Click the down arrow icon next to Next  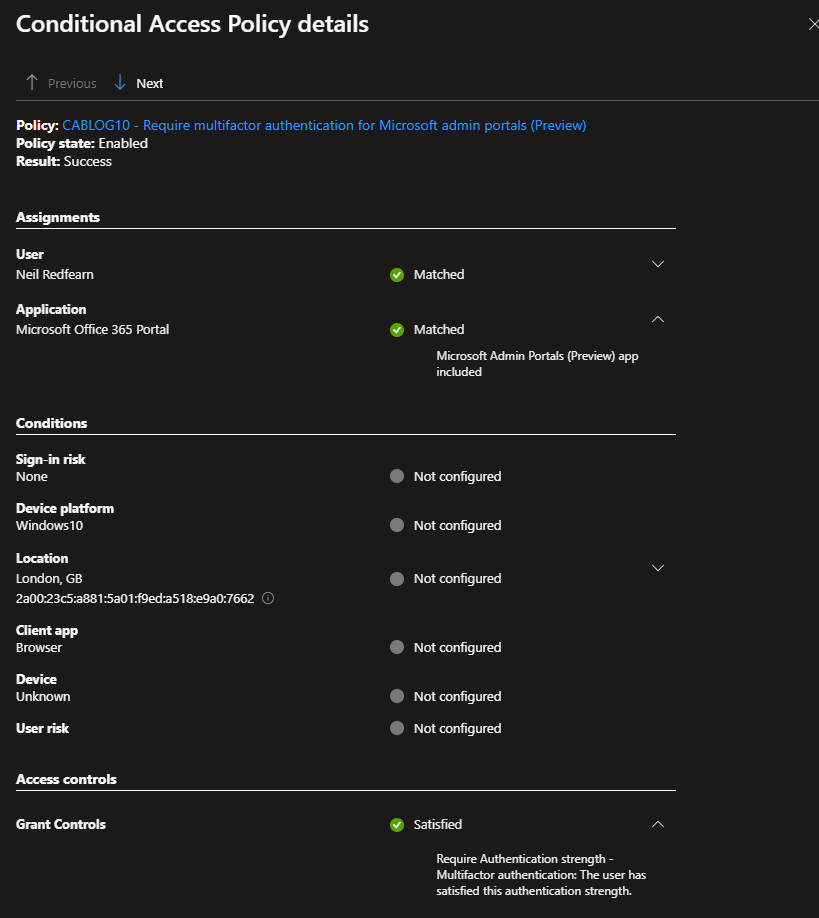point(120,83)
